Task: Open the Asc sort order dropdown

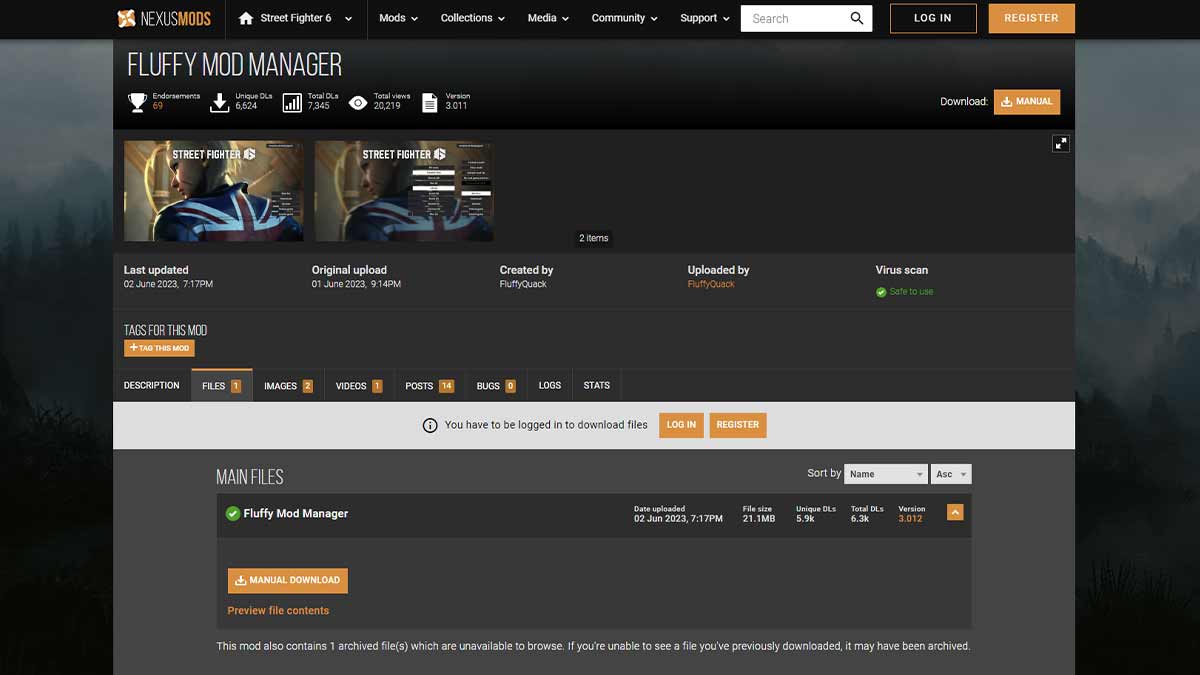Action: click(951, 474)
